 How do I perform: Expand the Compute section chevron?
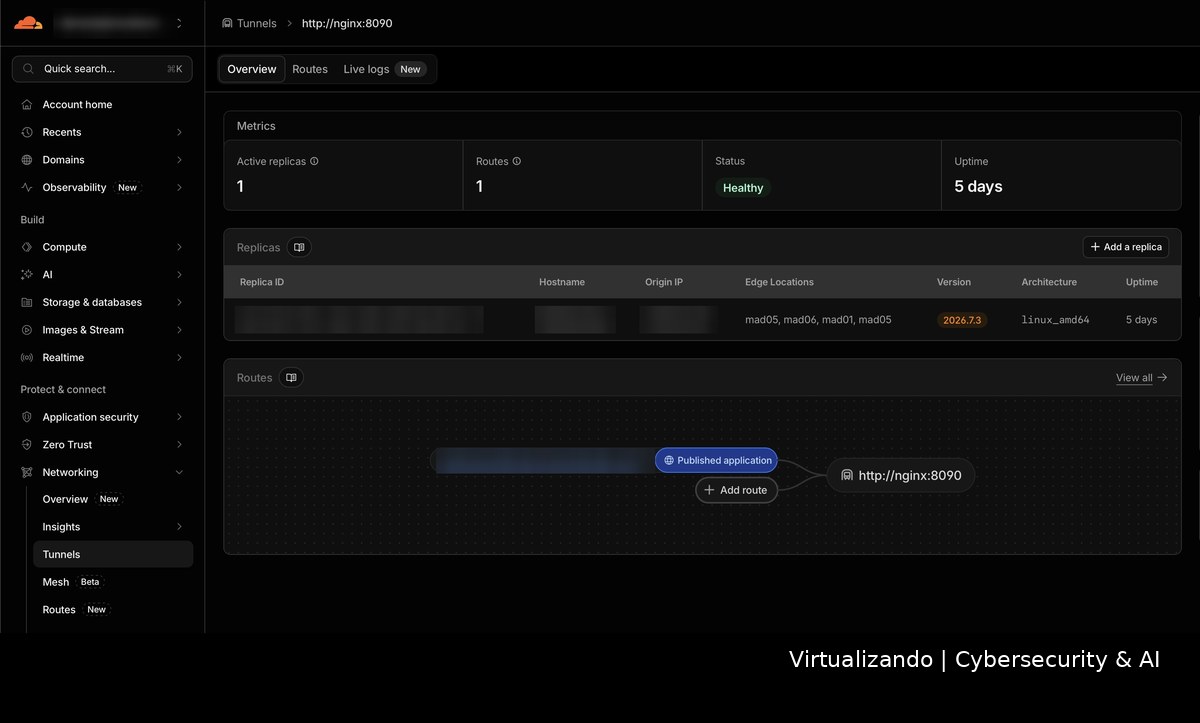(179, 247)
